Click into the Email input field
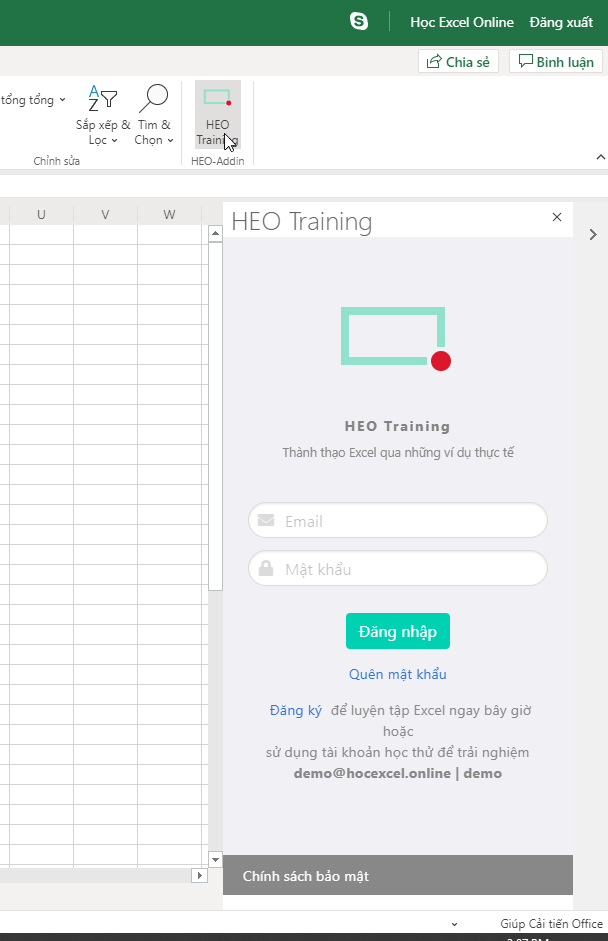608x941 pixels. click(398, 520)
